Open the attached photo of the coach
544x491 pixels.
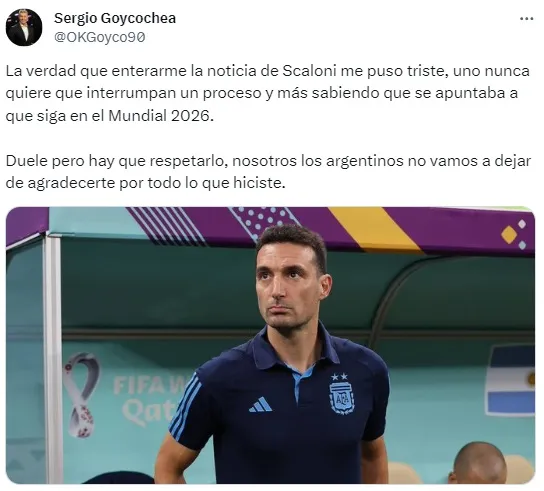[270, 345]
